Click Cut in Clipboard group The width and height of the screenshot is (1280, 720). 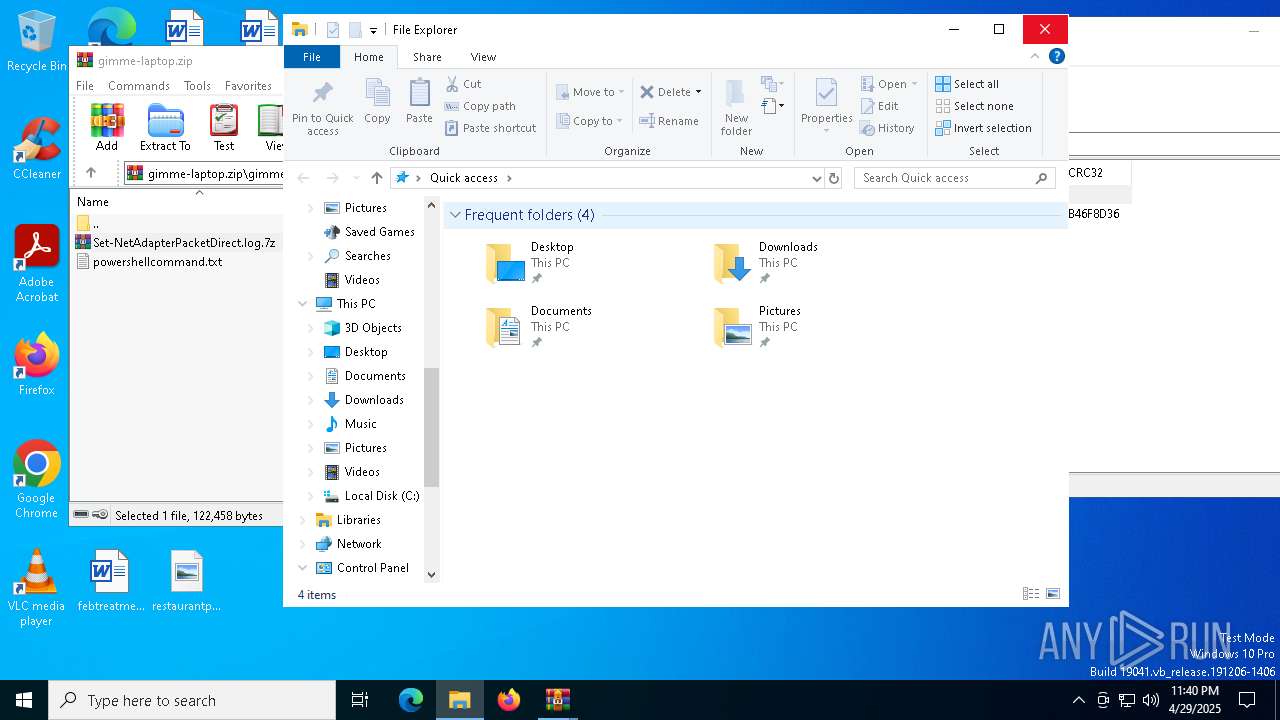464,84
